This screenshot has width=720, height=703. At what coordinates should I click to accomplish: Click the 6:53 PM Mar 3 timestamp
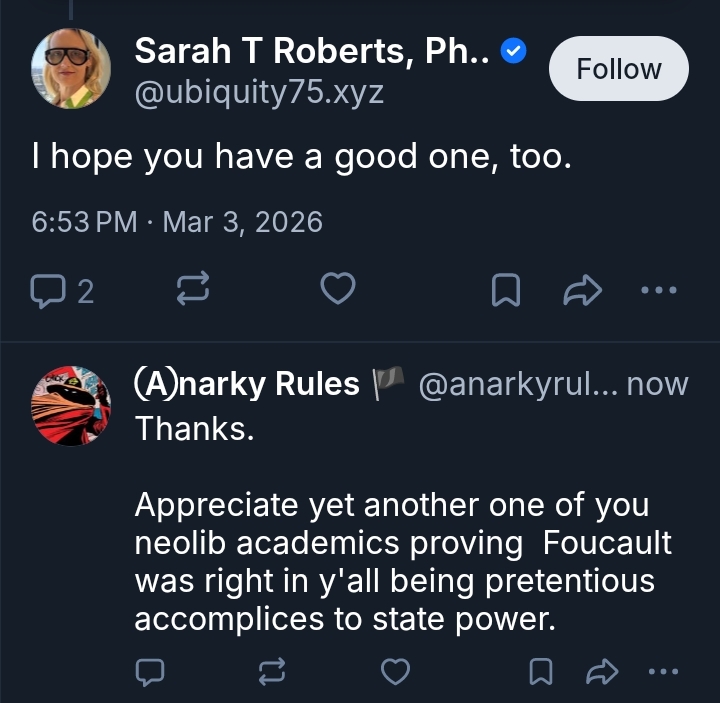[177, 221]
